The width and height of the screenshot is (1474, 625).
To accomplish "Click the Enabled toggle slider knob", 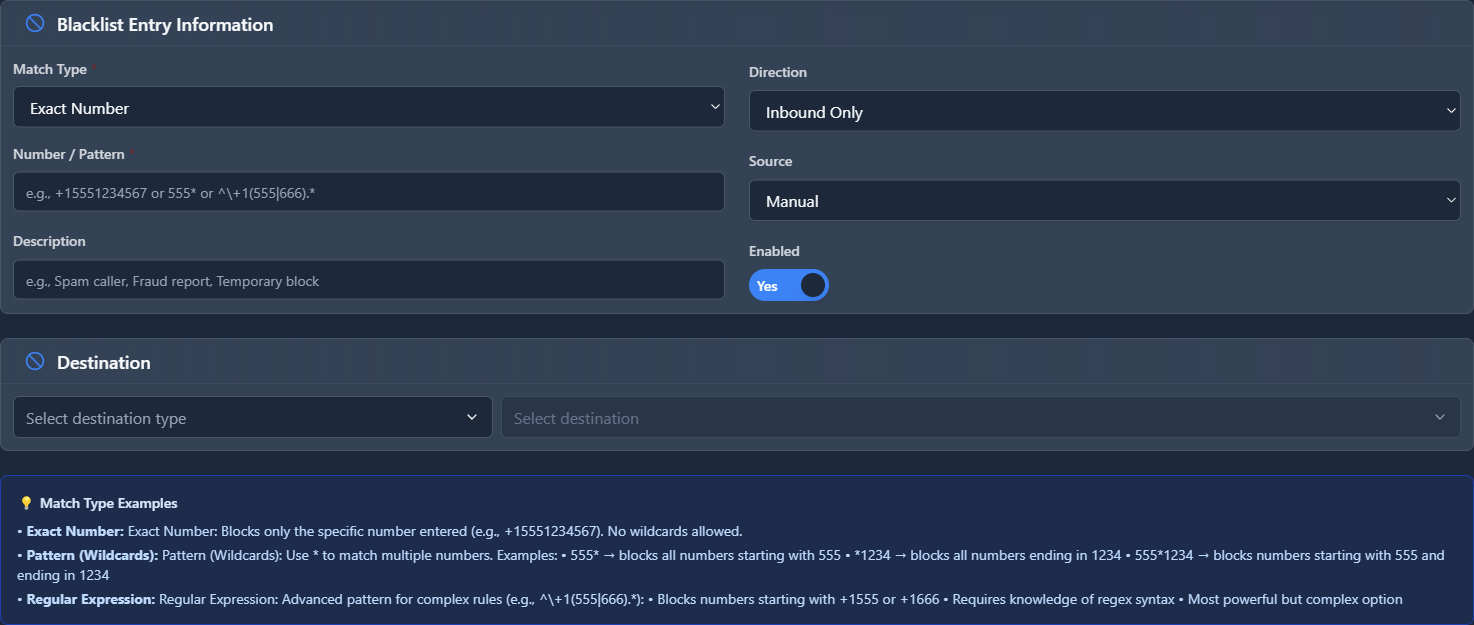I will 814,285.
